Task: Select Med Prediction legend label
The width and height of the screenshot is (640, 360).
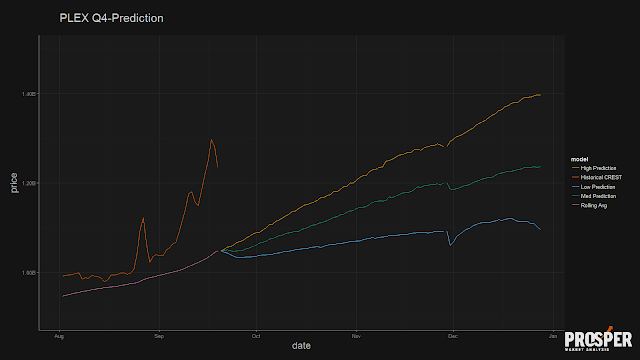Action: point(598,196)
